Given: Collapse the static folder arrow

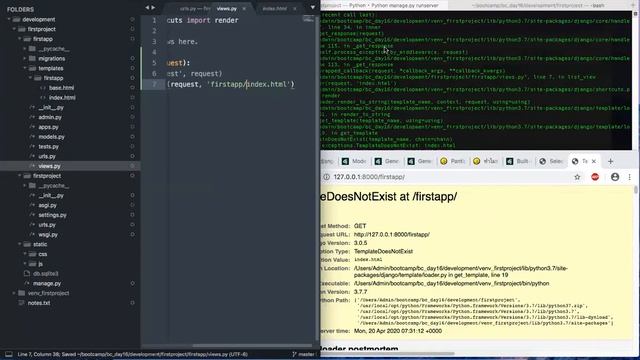Looking at the screenshot, I should pos(20,244).
